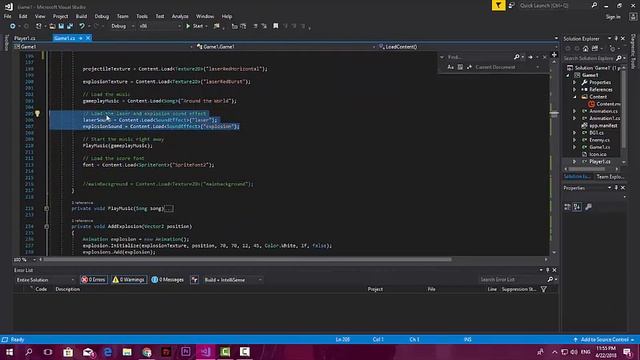Click the Save icon in toolbar

[x=61, y=26]
